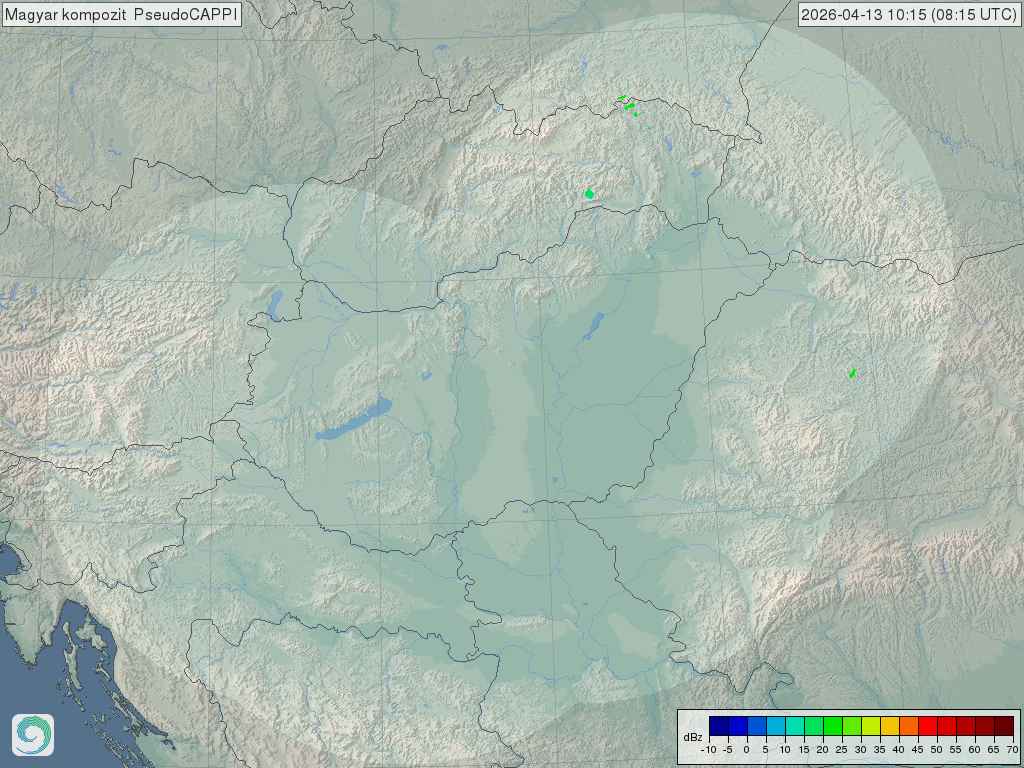
Task: Click the round green radar echo in Slovakia
Action: tap(590, 193)
